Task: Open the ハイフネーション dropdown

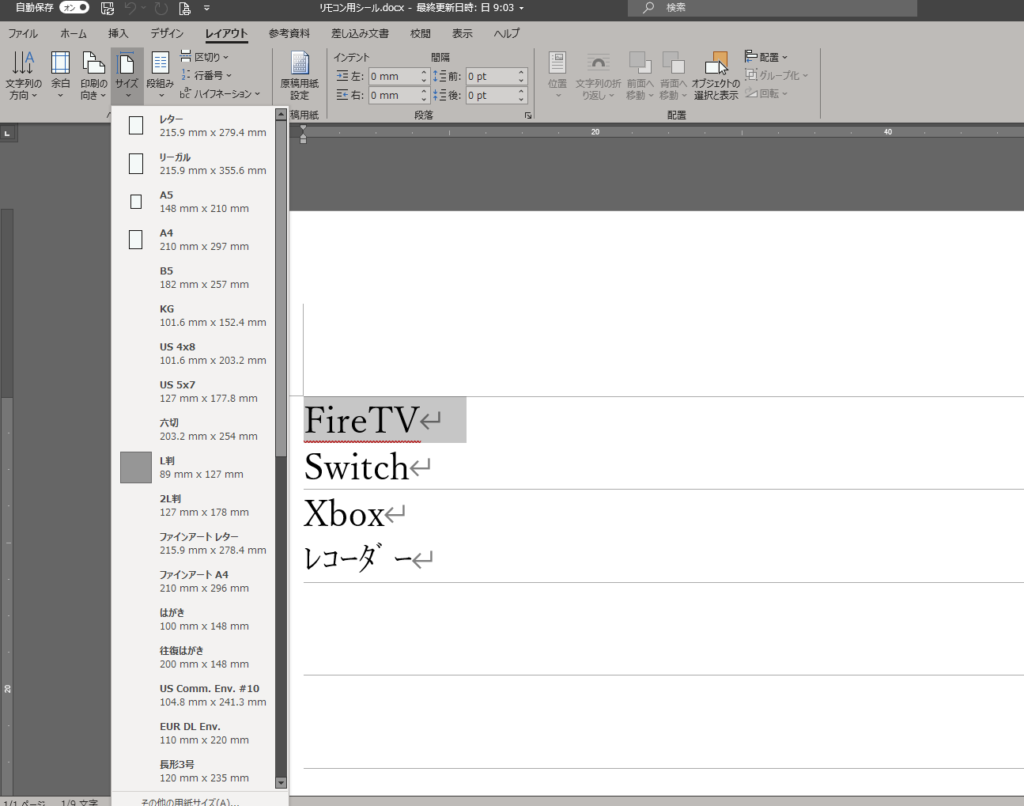Action: [x=220, y=93]
